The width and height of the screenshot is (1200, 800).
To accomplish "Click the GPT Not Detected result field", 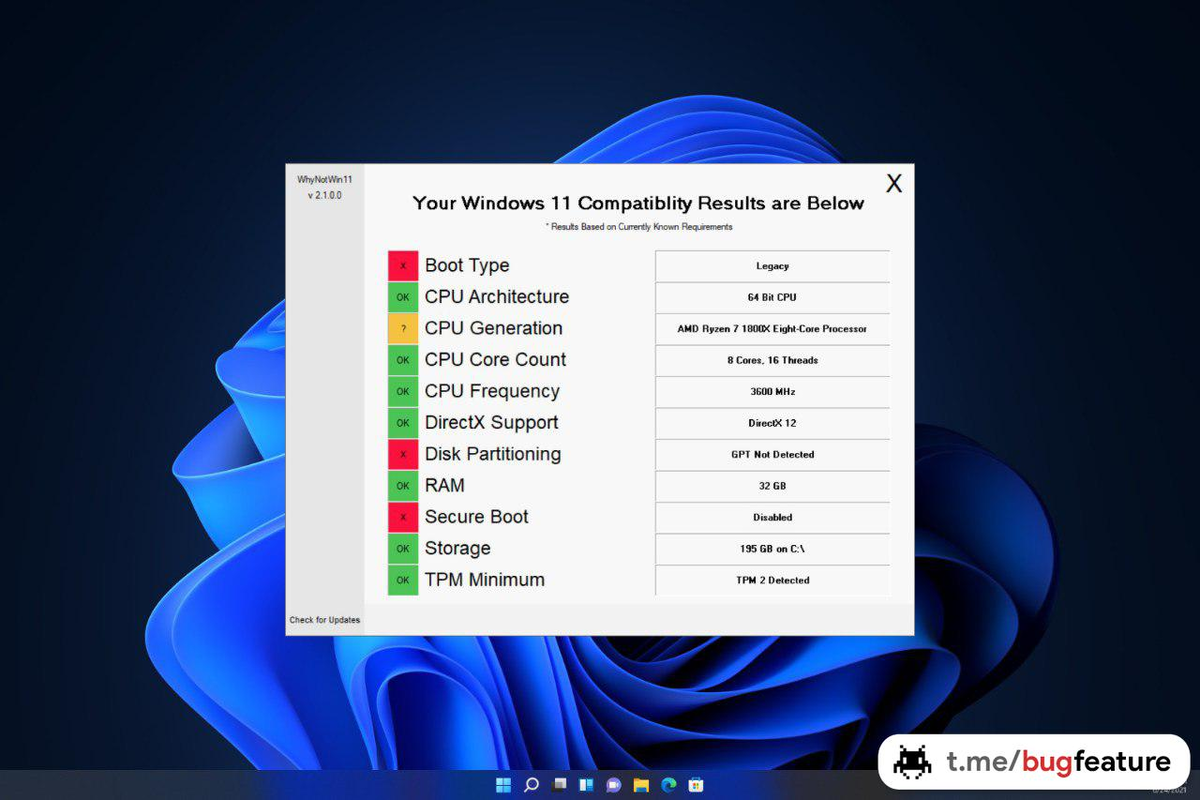I will point(772,454).
